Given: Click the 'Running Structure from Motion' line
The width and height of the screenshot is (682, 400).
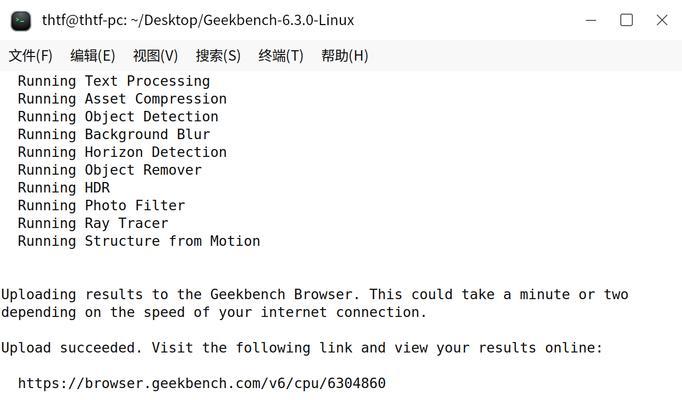Looking at the screenshot, I should pyautogui.click(x=139, y=241).
